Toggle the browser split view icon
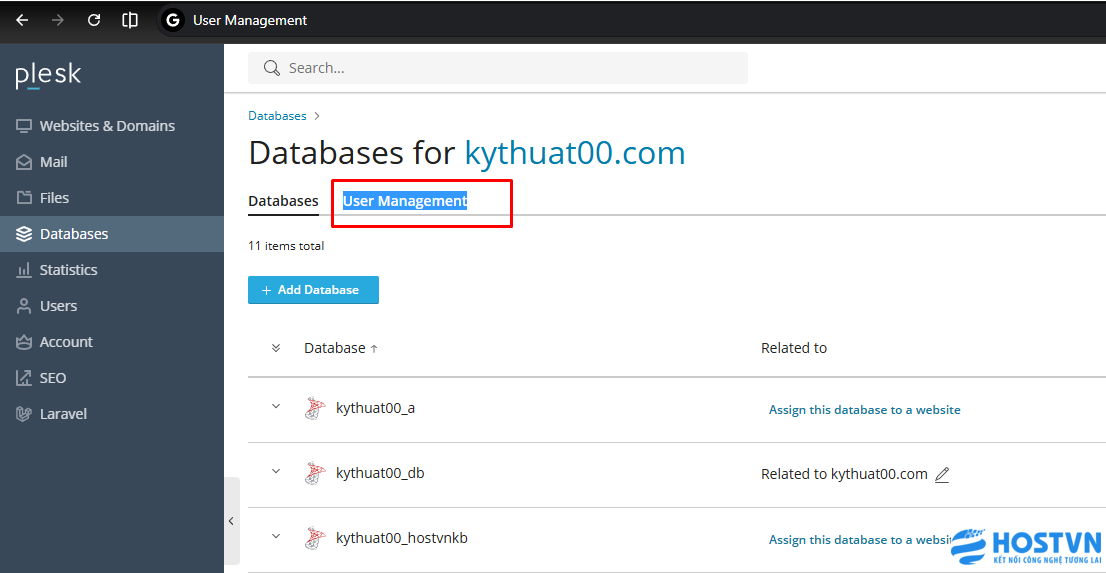 pyautogui.click(x=130, y=20)
